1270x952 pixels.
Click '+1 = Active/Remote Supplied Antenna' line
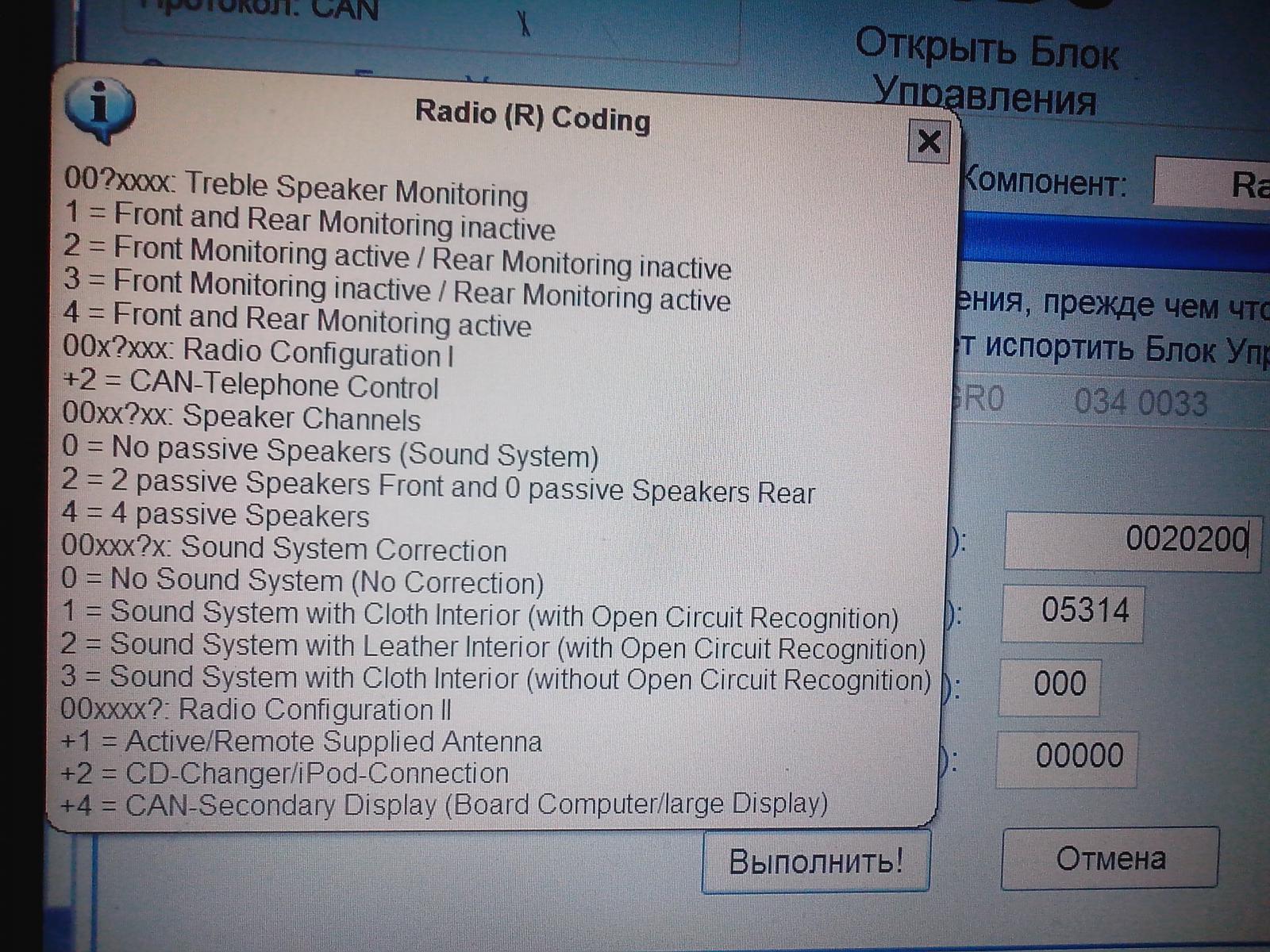302,742
